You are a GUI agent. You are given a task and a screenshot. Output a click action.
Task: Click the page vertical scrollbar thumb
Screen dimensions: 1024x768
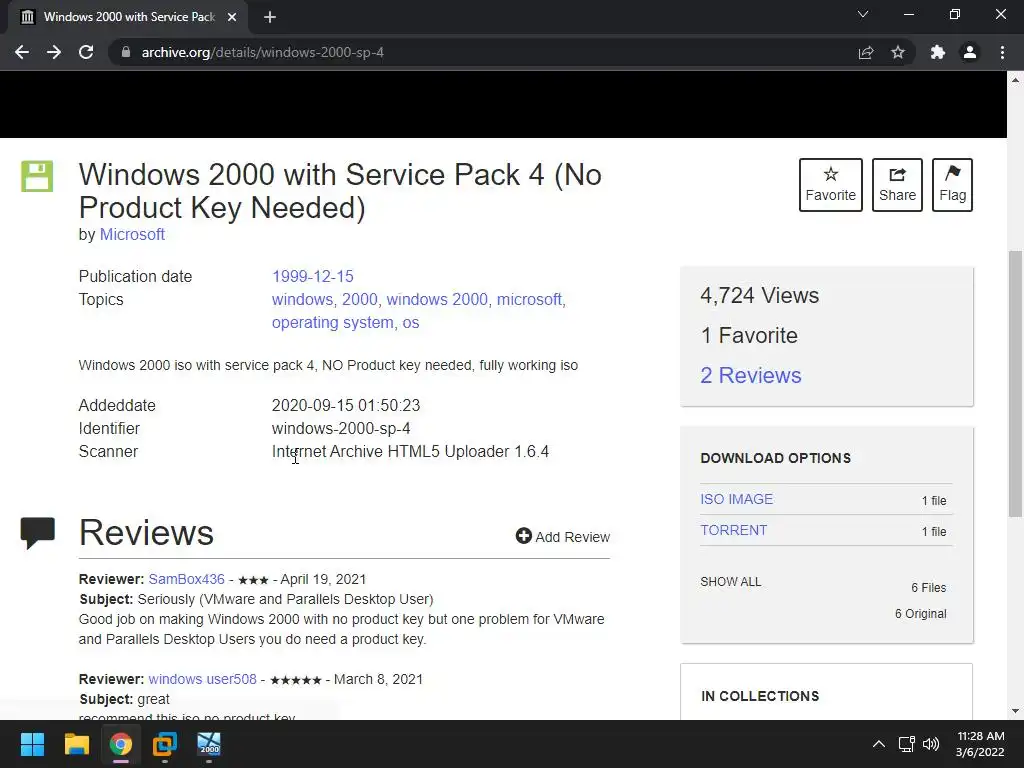click(1016, 384)
